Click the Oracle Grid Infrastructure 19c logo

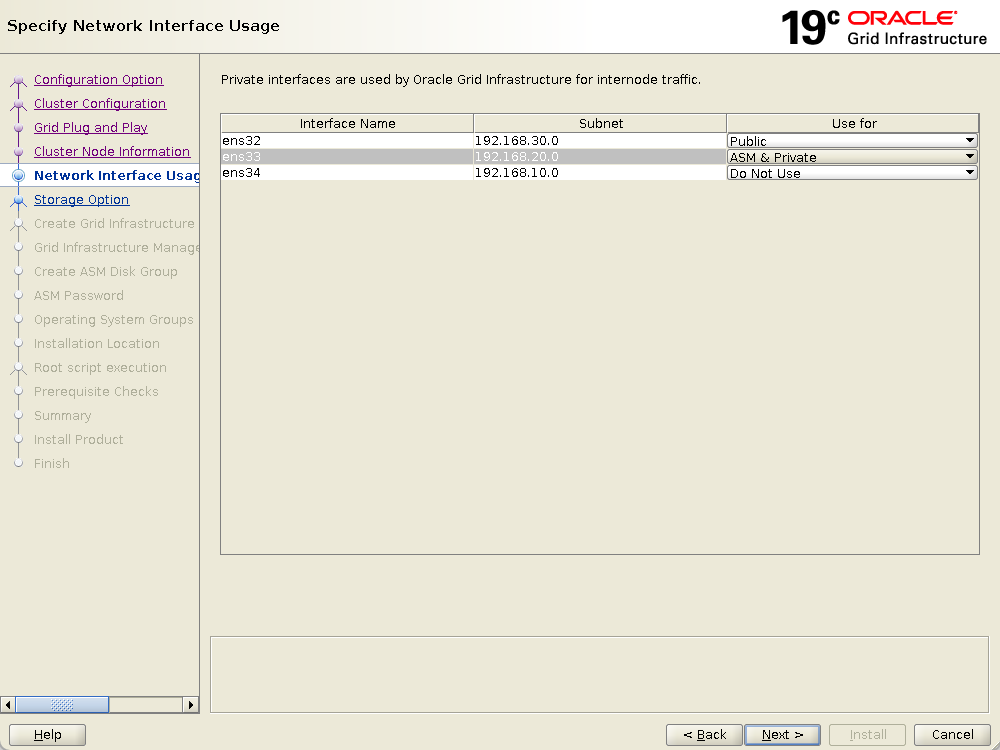884,27
